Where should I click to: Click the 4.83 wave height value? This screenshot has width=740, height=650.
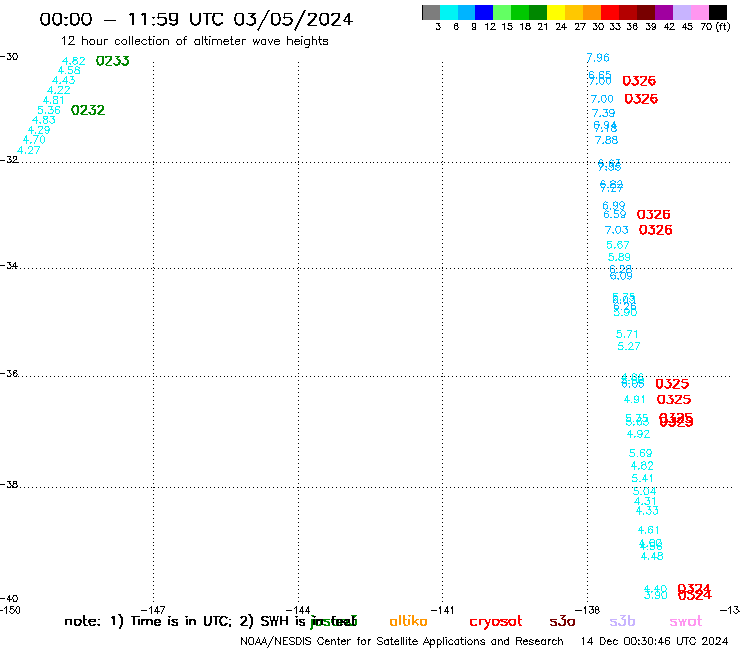[x=44, y=120]
